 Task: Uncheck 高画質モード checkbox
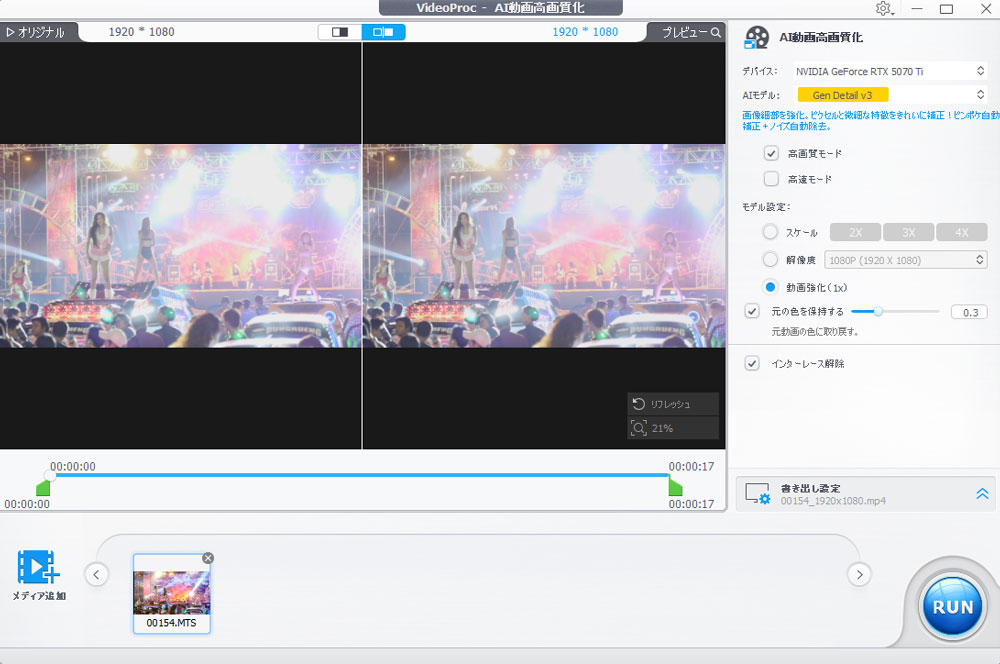click(771, 153)
